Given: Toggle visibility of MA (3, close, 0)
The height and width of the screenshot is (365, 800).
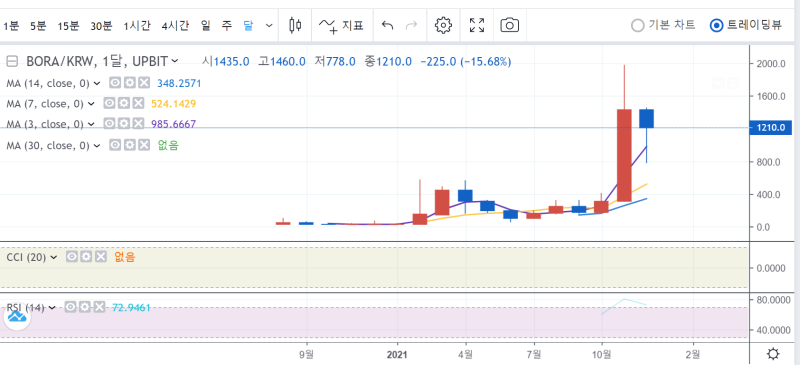Looking at the screenshot, I should pyautogui.click(x=110, y=124).
